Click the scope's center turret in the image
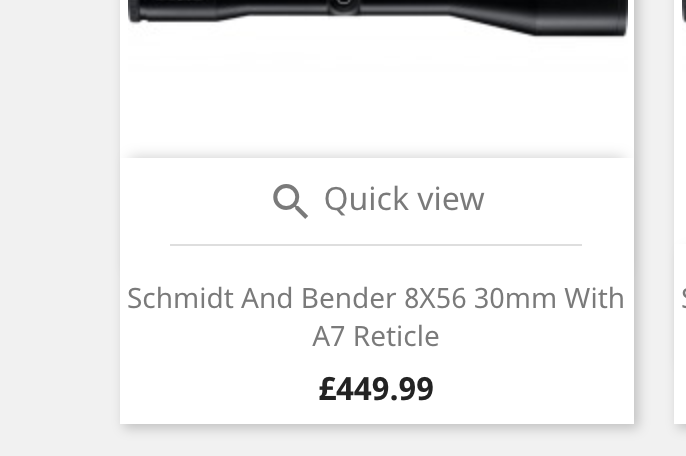686x456 pixels. [x=344, y=6]
